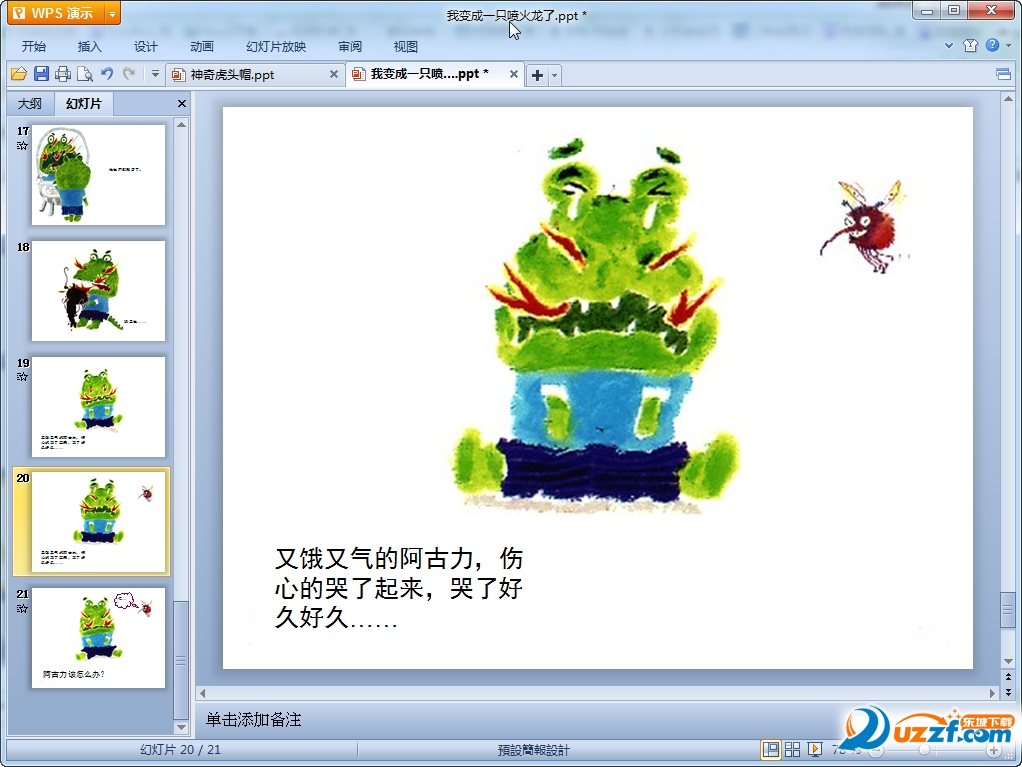This screenshot has height=767, width=1022.
Task: Close the 神奇虎头帽.ppt tab
Action: 334,74
